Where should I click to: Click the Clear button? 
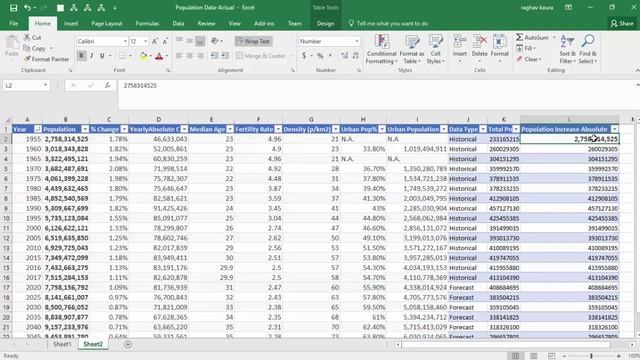coord(529,59)
